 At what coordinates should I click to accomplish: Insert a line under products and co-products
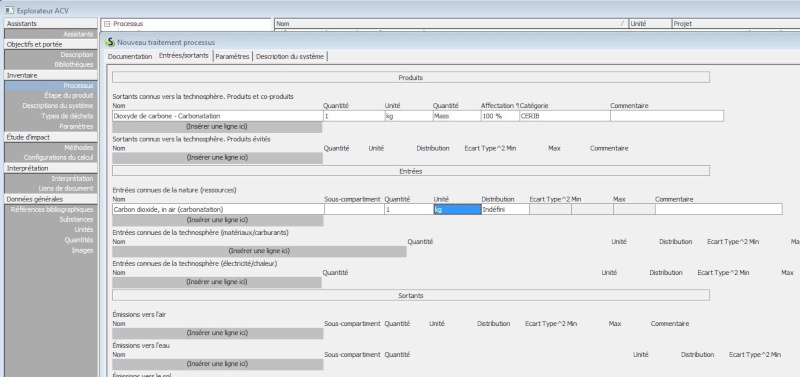click(x=217, y=127)
